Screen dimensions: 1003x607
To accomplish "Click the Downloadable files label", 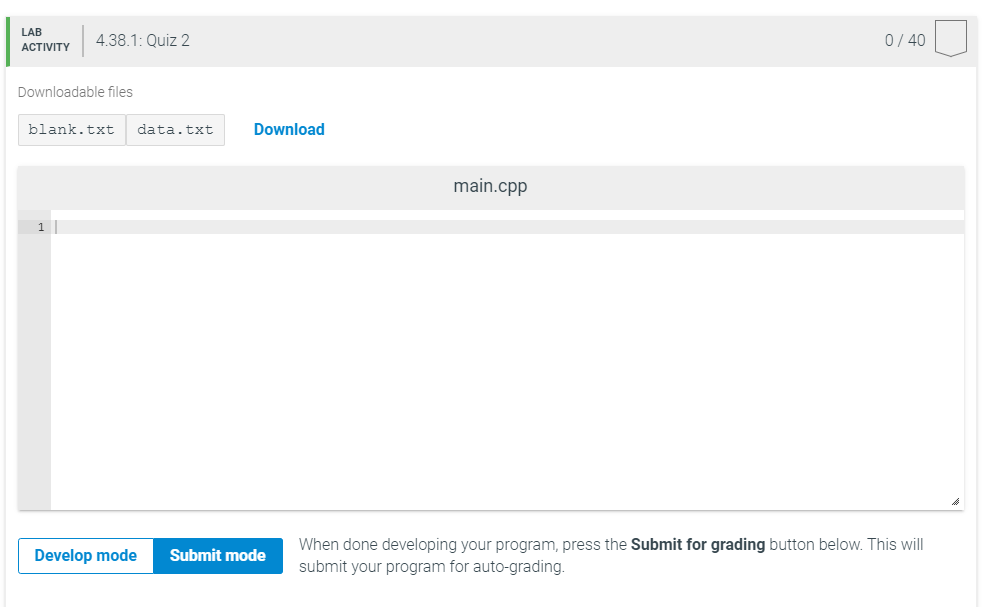I will [75, 92].
